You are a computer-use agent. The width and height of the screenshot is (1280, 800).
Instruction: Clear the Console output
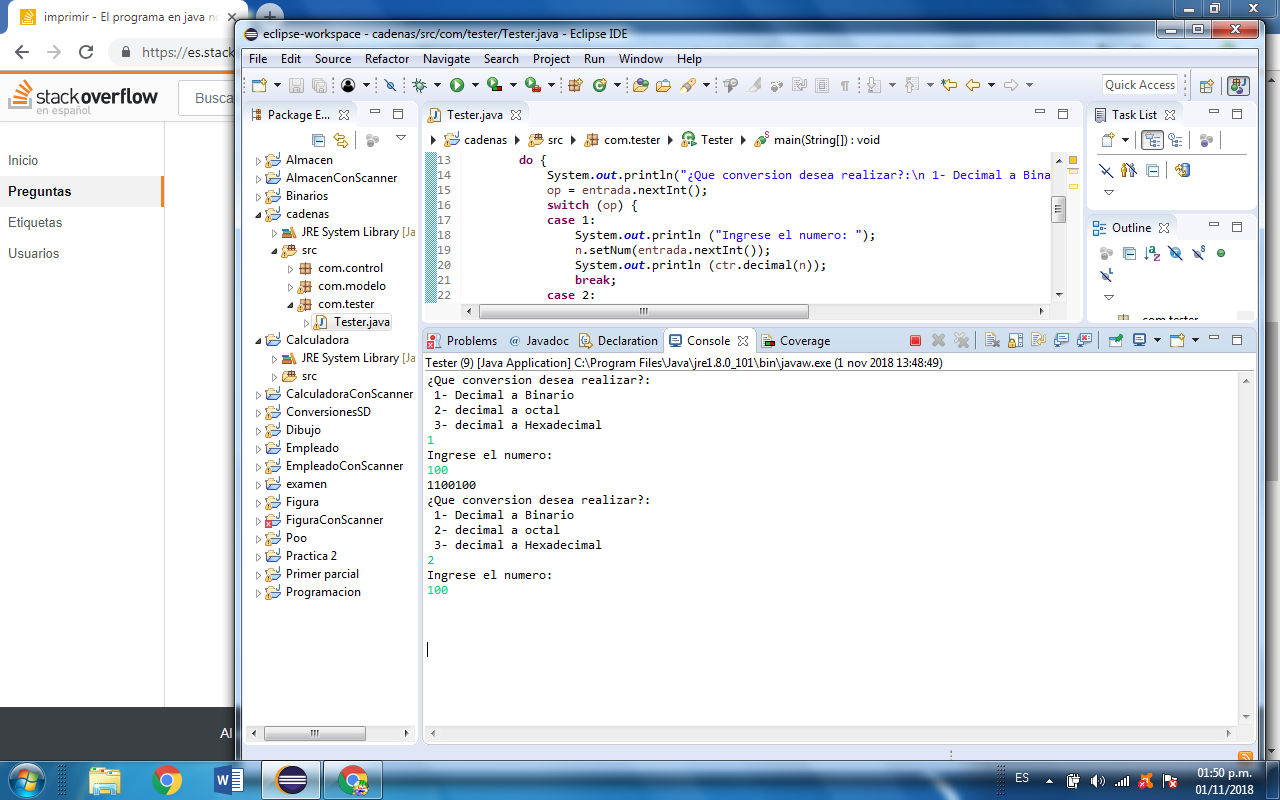click(x=992, y=341)
